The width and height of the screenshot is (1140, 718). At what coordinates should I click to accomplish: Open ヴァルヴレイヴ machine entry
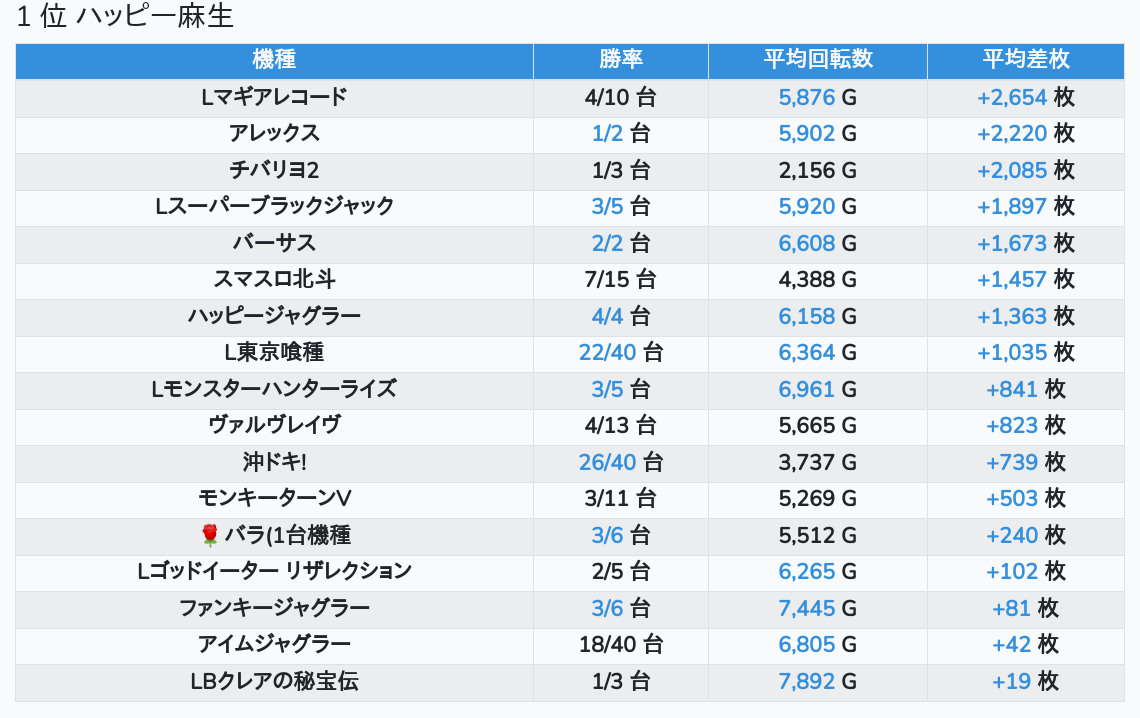coord(274,426)
